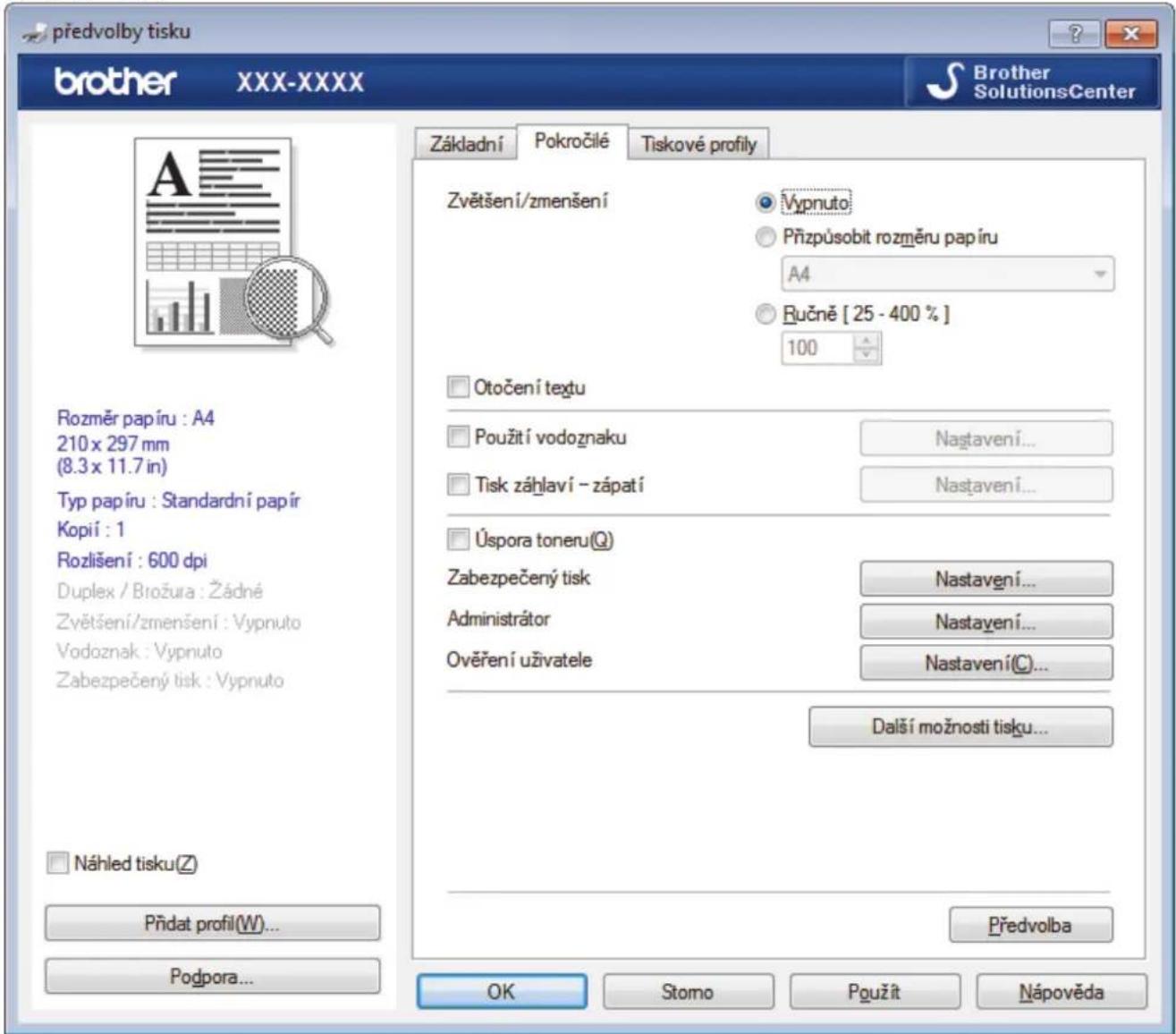Open Nastavení for Zabezpečený tisk
Viewport: 1176px width, 1034px height.
coord(986,579)
